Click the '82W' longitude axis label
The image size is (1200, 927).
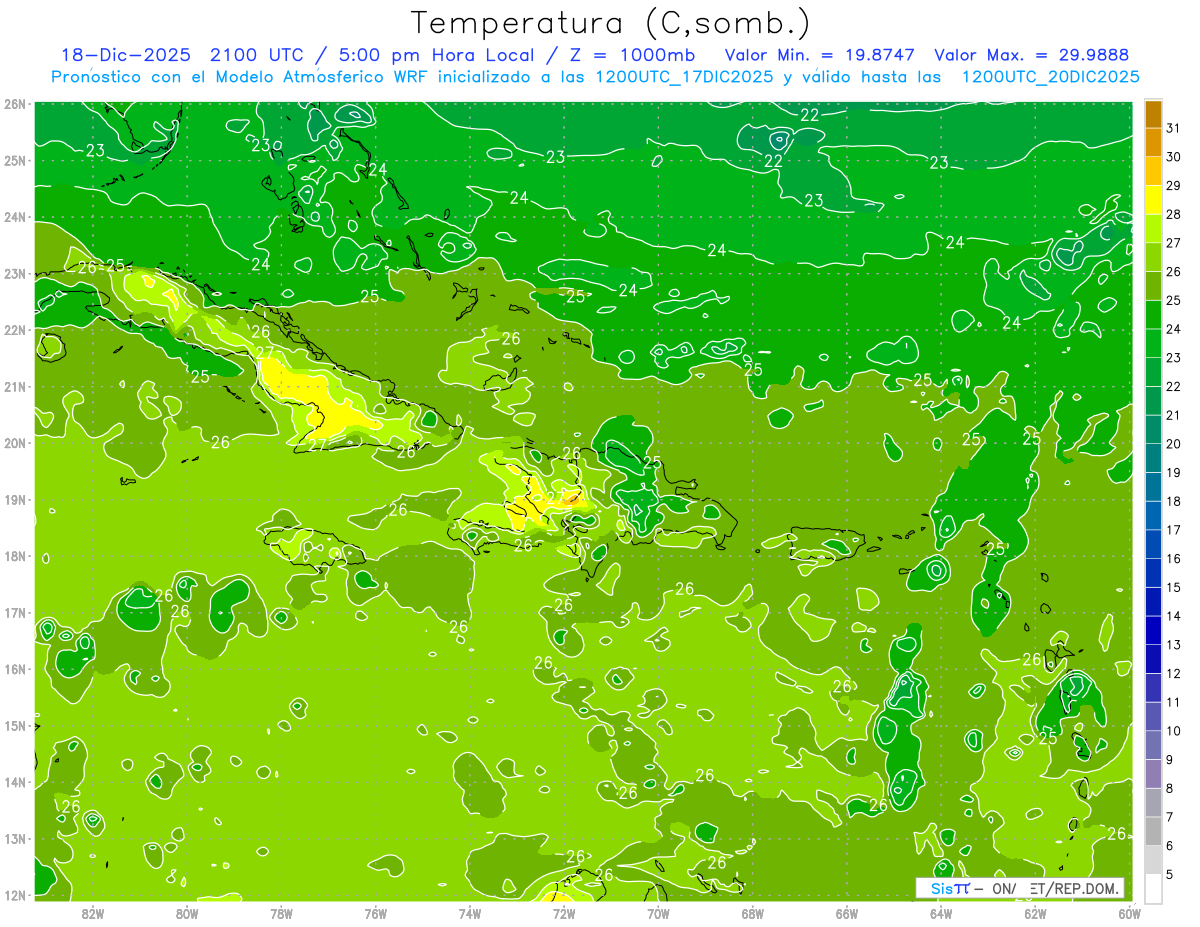point(93,913)
